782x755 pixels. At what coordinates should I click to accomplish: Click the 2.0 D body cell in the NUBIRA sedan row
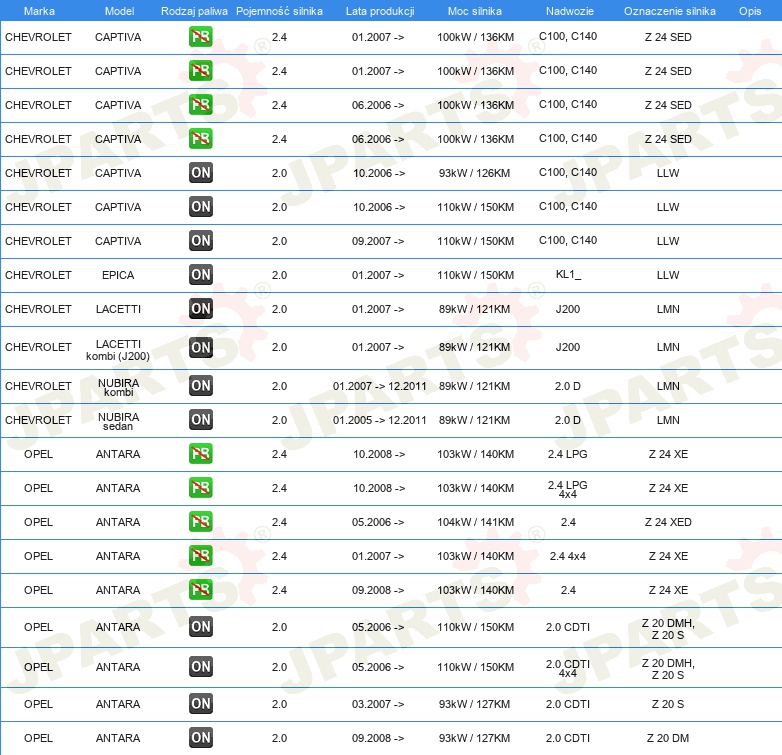568,420
